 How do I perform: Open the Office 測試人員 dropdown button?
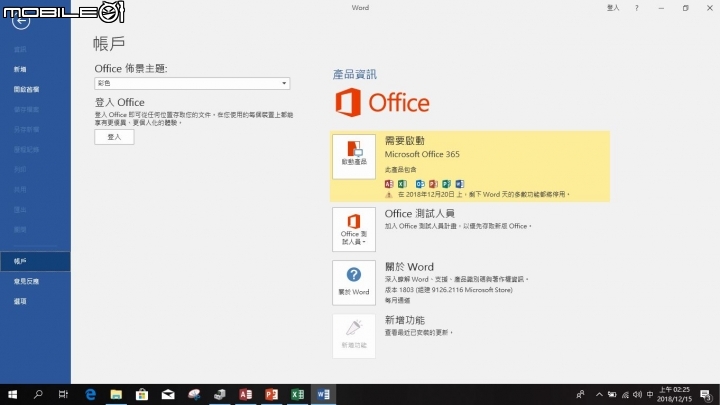pyautogui.click(x=354, y=229)
